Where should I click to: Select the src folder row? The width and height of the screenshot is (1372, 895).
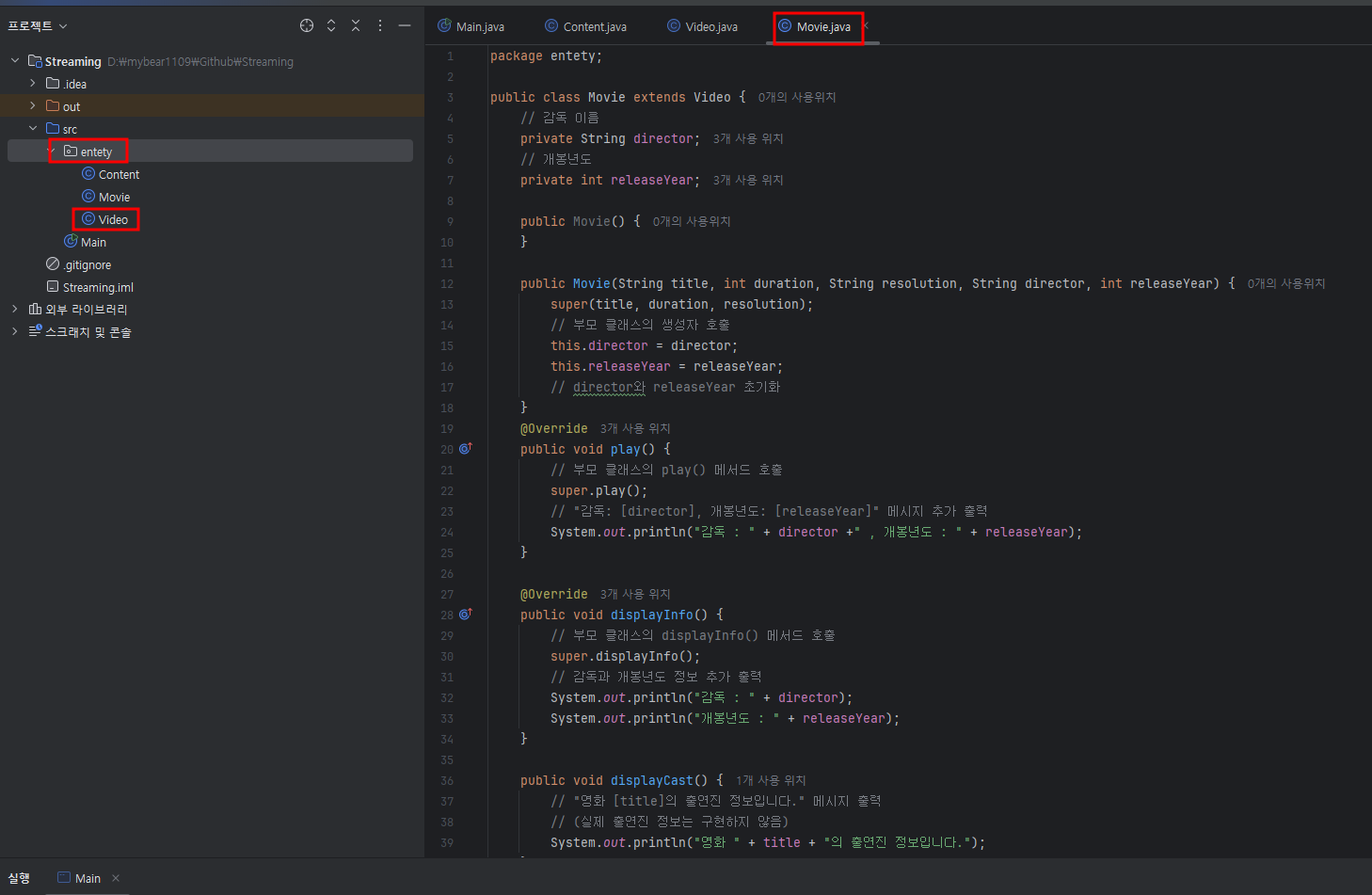click(x=212, y=128)
